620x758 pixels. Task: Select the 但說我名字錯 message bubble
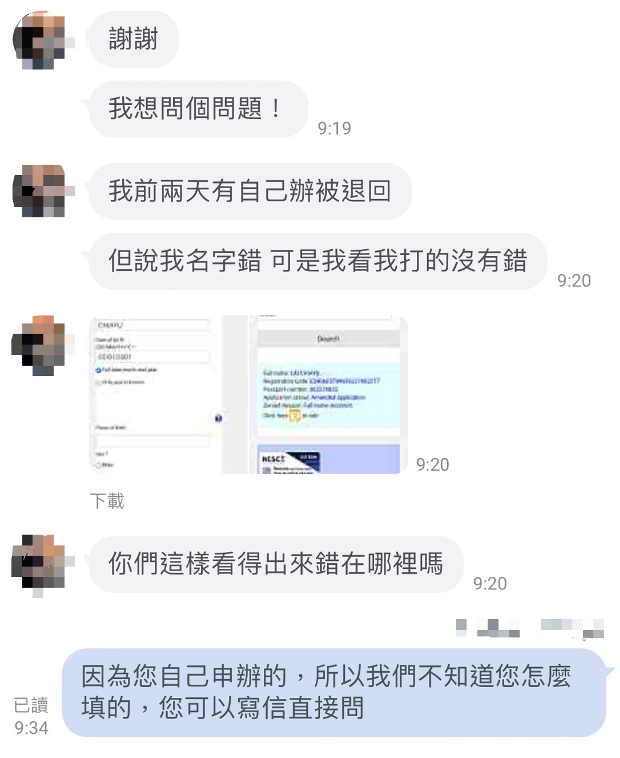[317, 261]
